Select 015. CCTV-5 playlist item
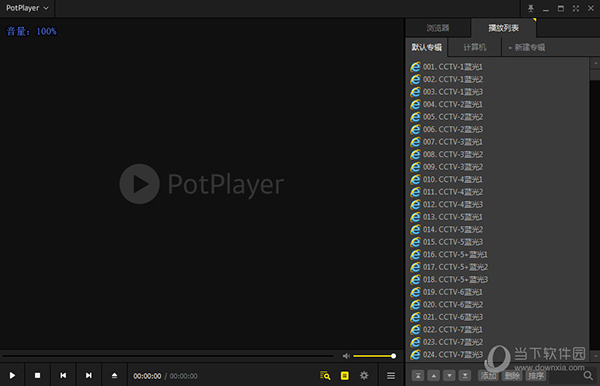Screen dimensions: 600x386 (497, 242)
